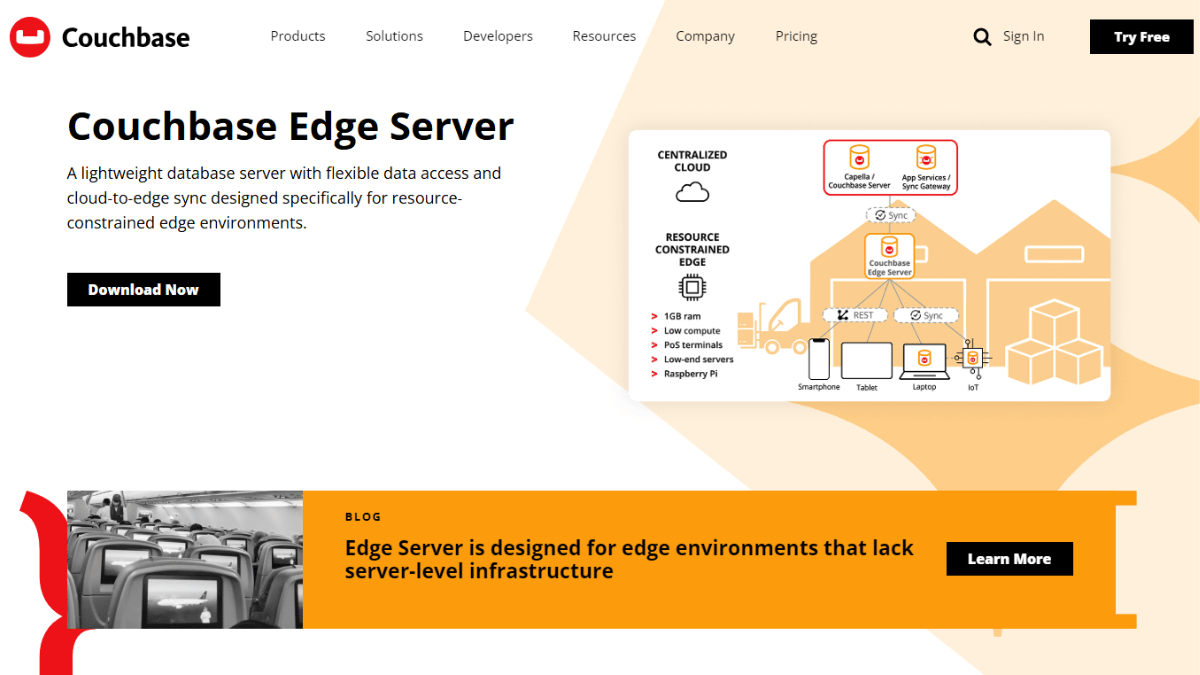1200x675 pixels.
Task: Click the App Services / Sync Gateway icon
Action: click(926, 158)
